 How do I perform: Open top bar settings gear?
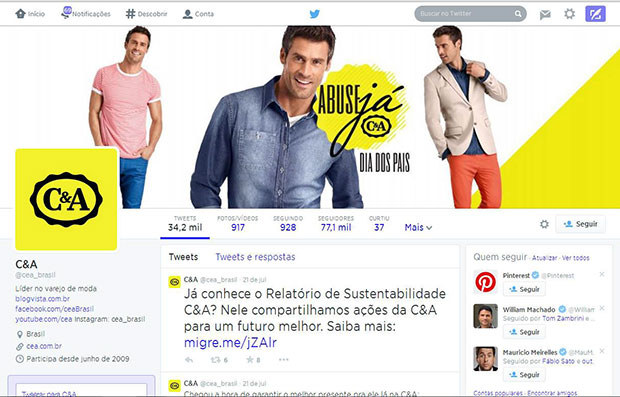tap(569, 14)
